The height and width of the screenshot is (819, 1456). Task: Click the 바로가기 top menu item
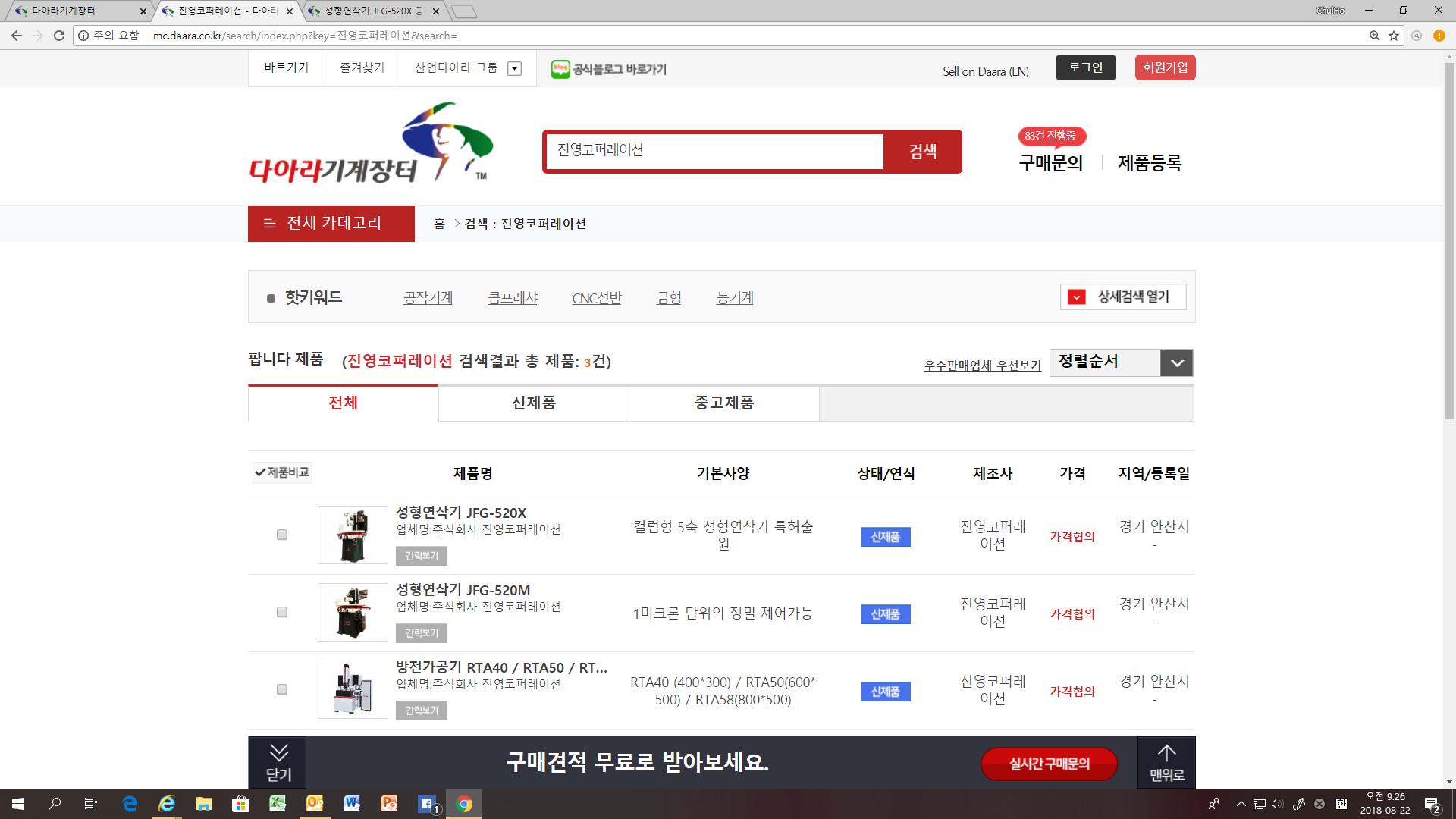[x=287, y=68]
